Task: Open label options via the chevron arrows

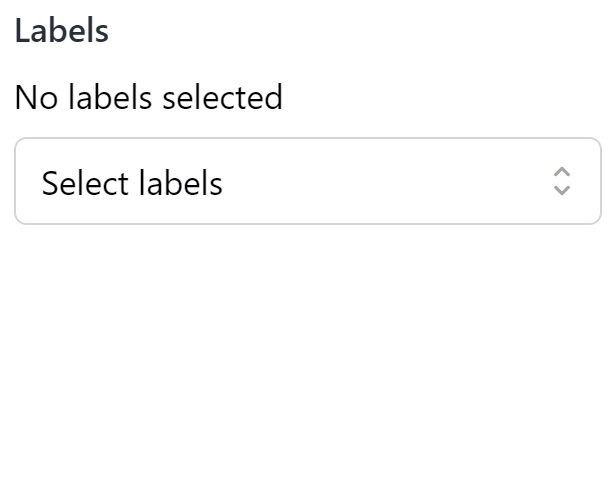Action: pos(562,181)
